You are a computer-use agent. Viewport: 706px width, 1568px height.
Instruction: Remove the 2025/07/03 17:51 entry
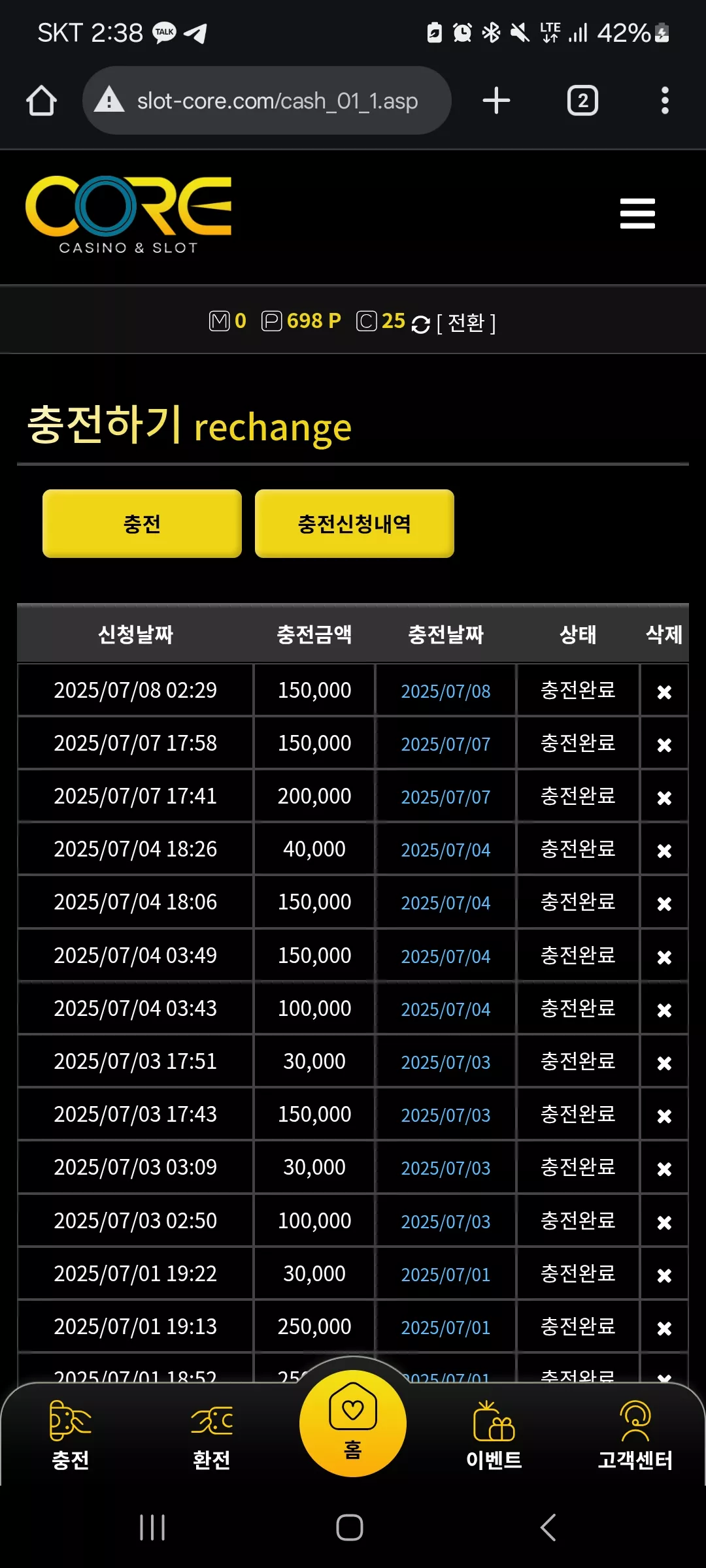click(x=664, y=1063)
